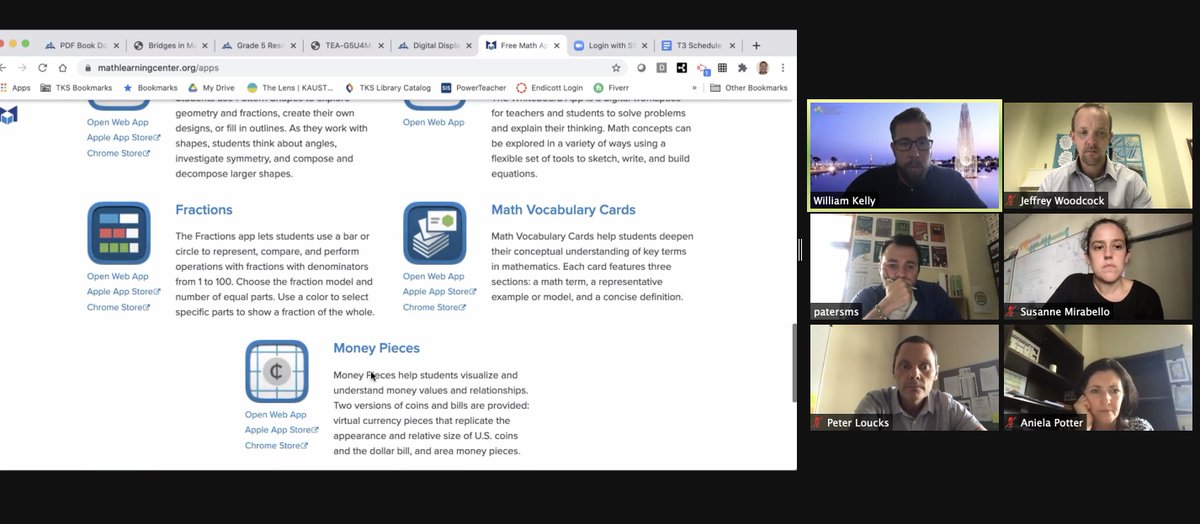1200x524 pixels.
Task: Expand the Other Bookmarks folder
Action: pyautogui.click(x=749, y=88)
